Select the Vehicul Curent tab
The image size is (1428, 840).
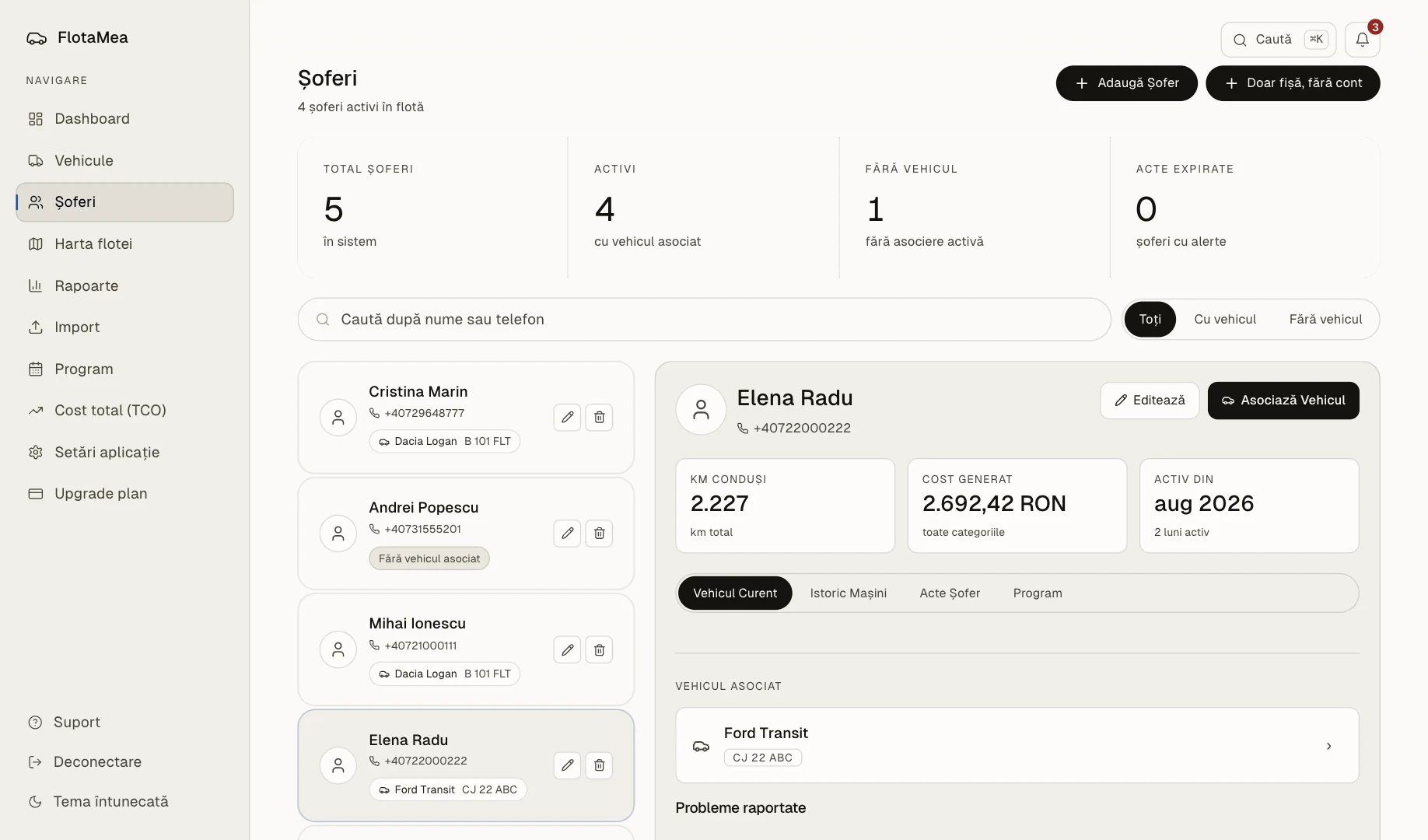point(735,593)
